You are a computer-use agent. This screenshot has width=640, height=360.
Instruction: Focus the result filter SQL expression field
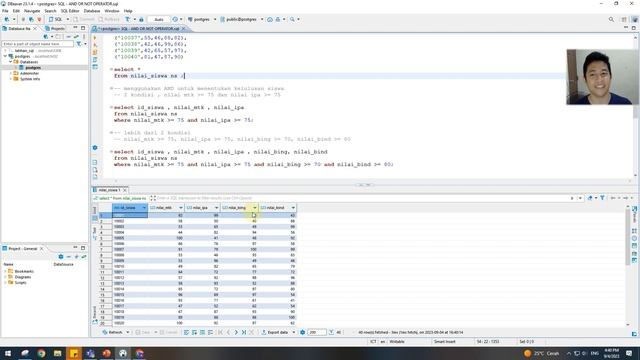(x=359, y=198)
